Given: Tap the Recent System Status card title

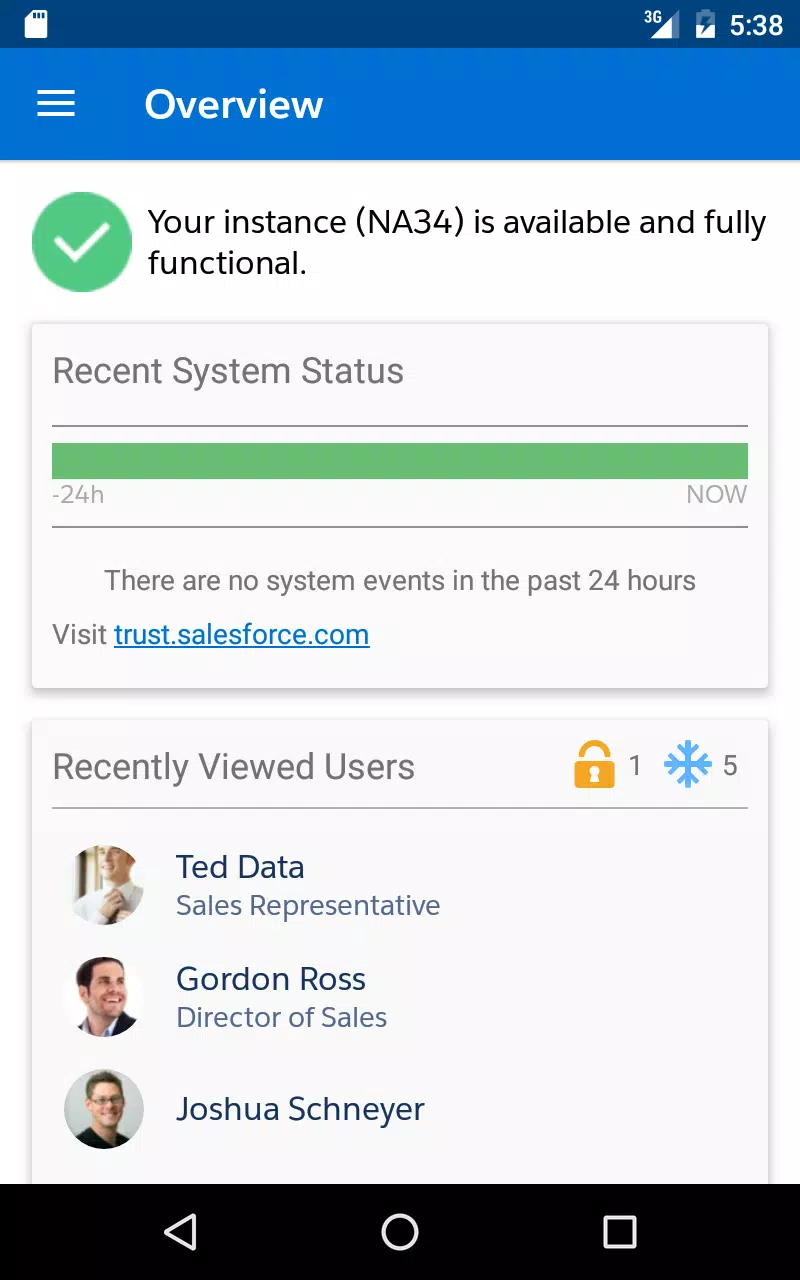Looking at the screenshot, I should [228, 371].
